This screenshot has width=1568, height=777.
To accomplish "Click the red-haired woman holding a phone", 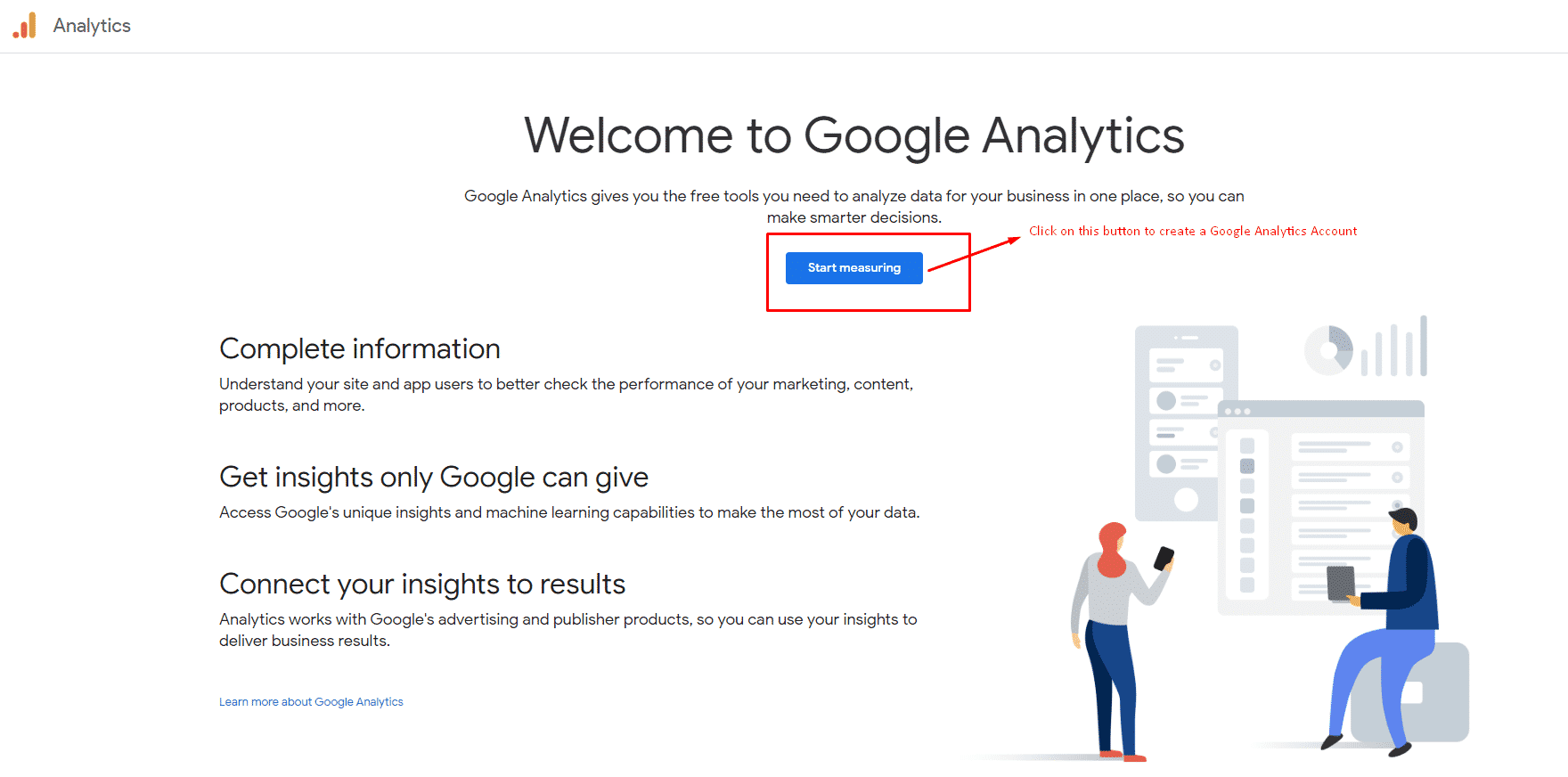I will (x=1118, y=640).
